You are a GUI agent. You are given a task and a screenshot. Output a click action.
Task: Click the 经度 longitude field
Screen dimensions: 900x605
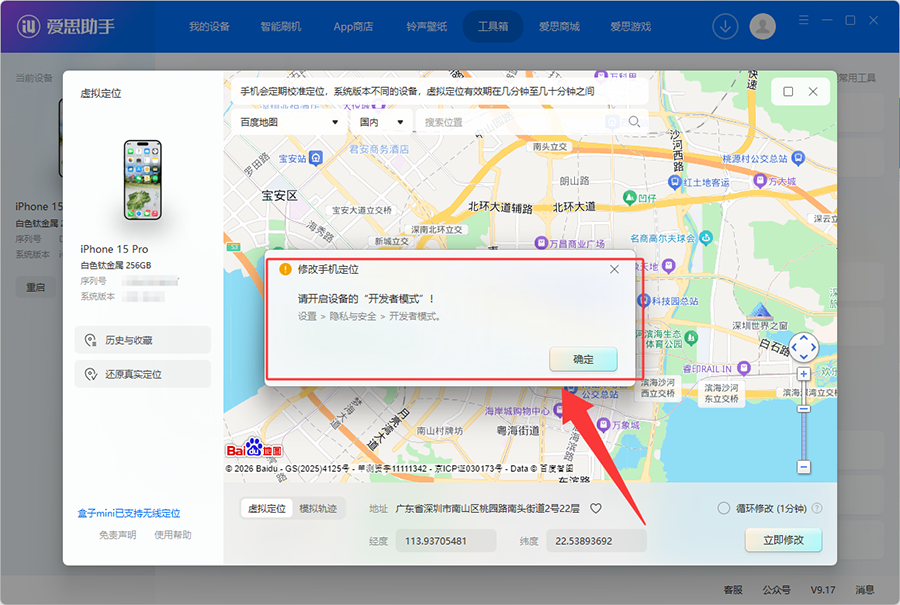coord(445,541)
